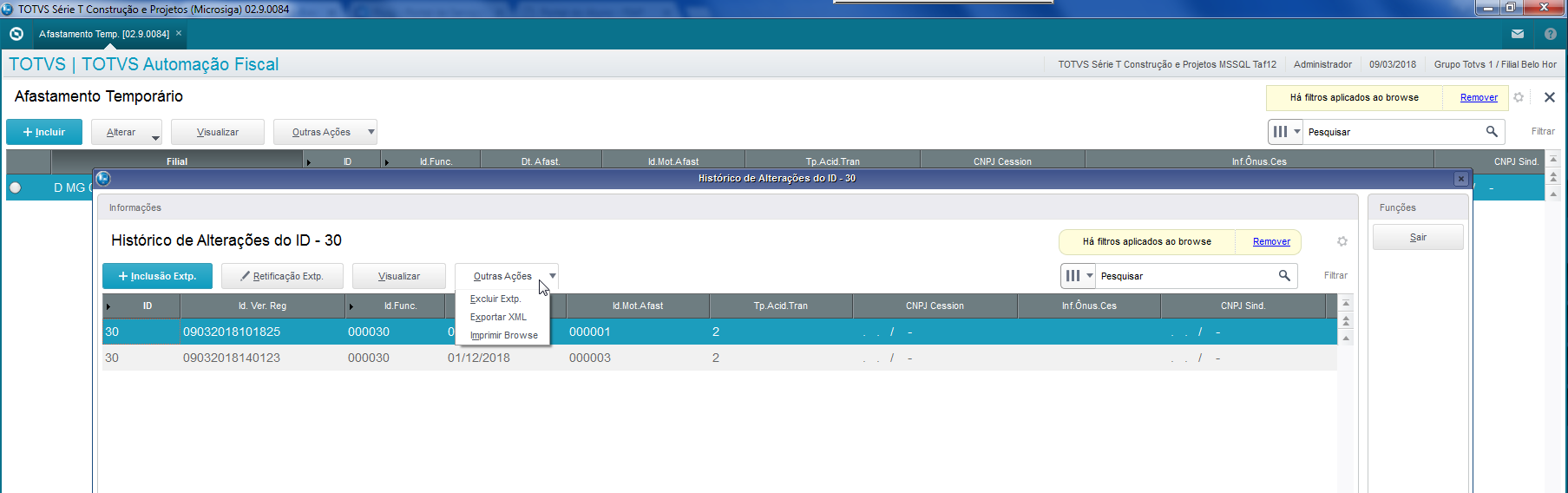Click Filtrar in the main browse
1568x493 pixels.
(x=1543, y=132)
